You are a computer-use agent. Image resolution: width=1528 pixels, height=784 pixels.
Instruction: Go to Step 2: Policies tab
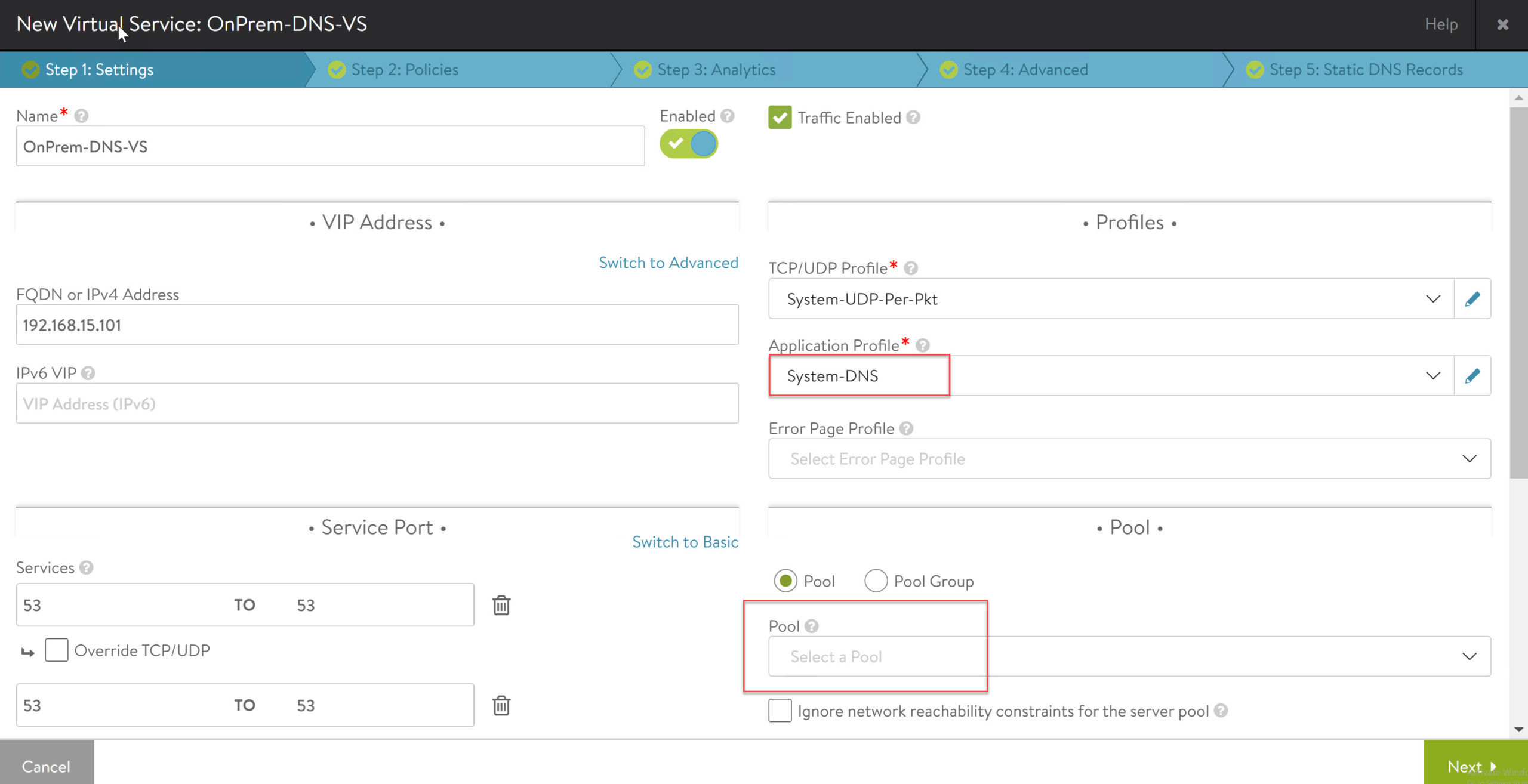405,70
